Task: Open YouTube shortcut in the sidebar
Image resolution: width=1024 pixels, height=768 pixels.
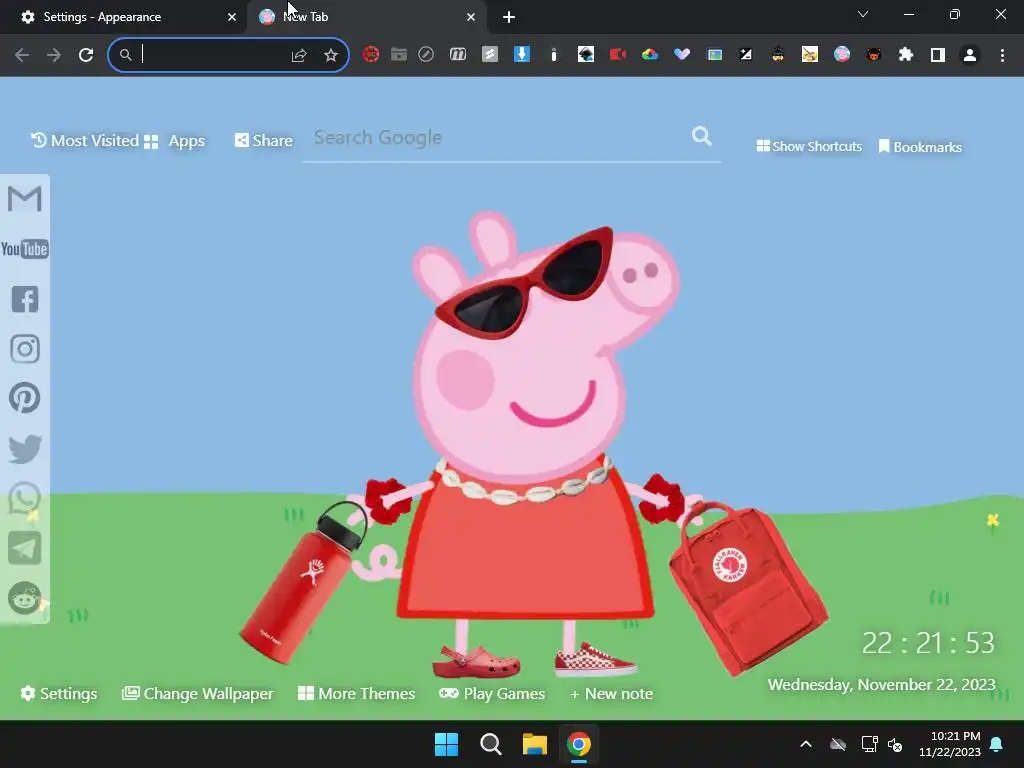Action: click(x=25, y=249)
